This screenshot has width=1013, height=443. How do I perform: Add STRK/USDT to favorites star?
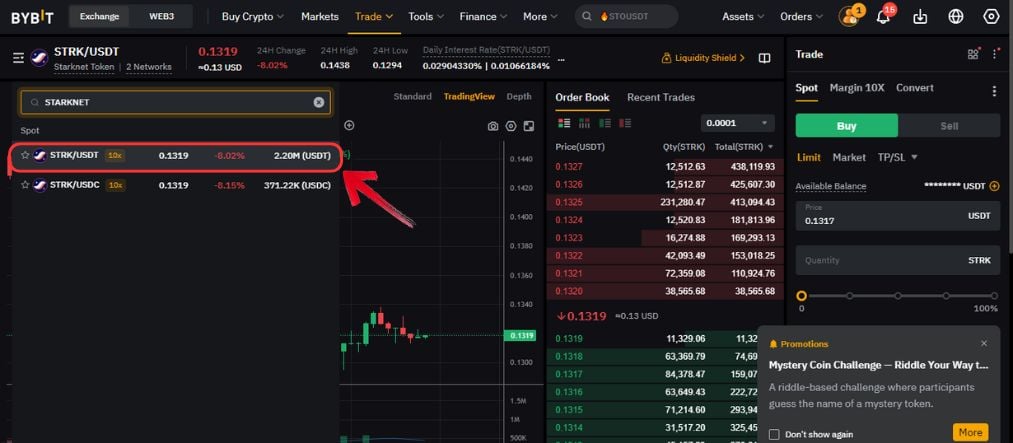pyautogui.click(x=25, y=155)
